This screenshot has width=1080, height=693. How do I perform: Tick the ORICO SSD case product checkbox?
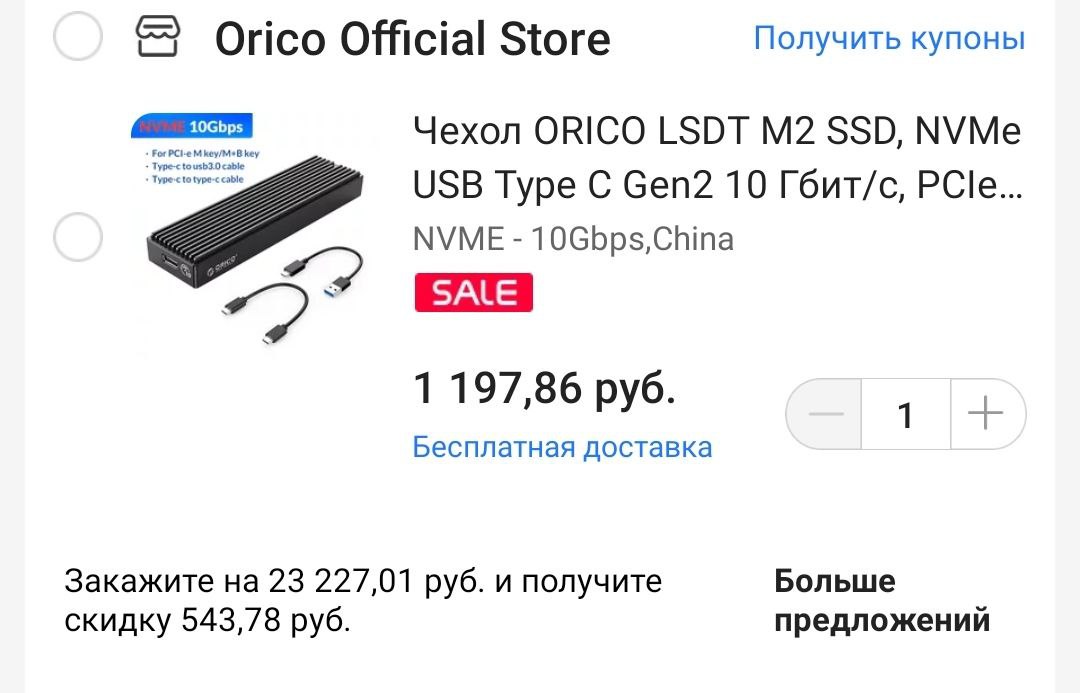(x=78, y=236)
